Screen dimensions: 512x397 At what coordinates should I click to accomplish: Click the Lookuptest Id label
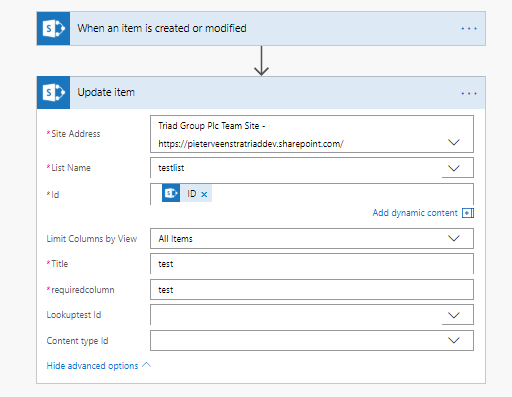(74, 315)
